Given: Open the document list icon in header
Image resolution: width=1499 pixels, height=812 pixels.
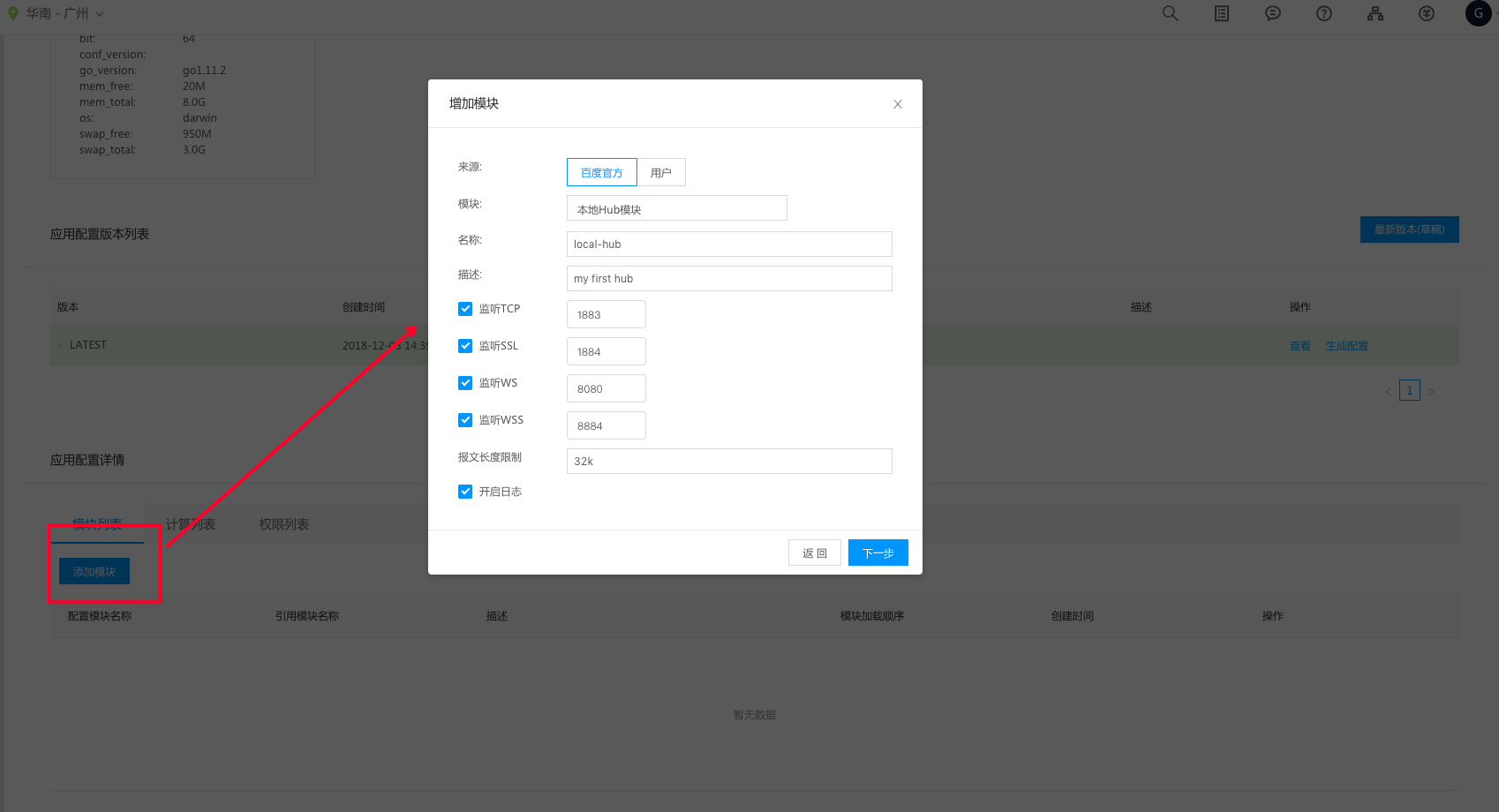Looking at the screenshot, I should 1222,13.
